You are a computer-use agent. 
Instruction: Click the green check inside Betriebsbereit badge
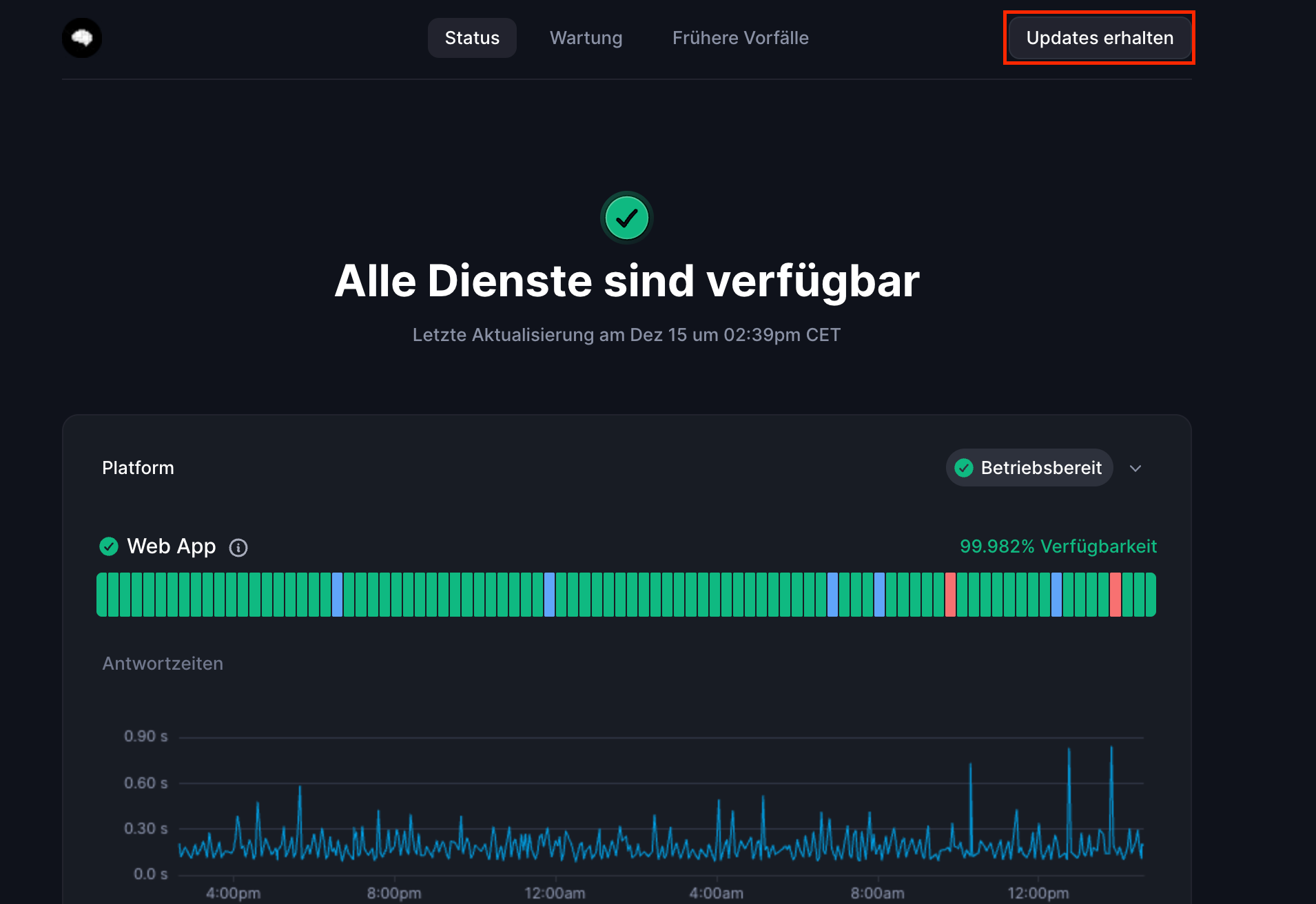(x=964, y=468)
